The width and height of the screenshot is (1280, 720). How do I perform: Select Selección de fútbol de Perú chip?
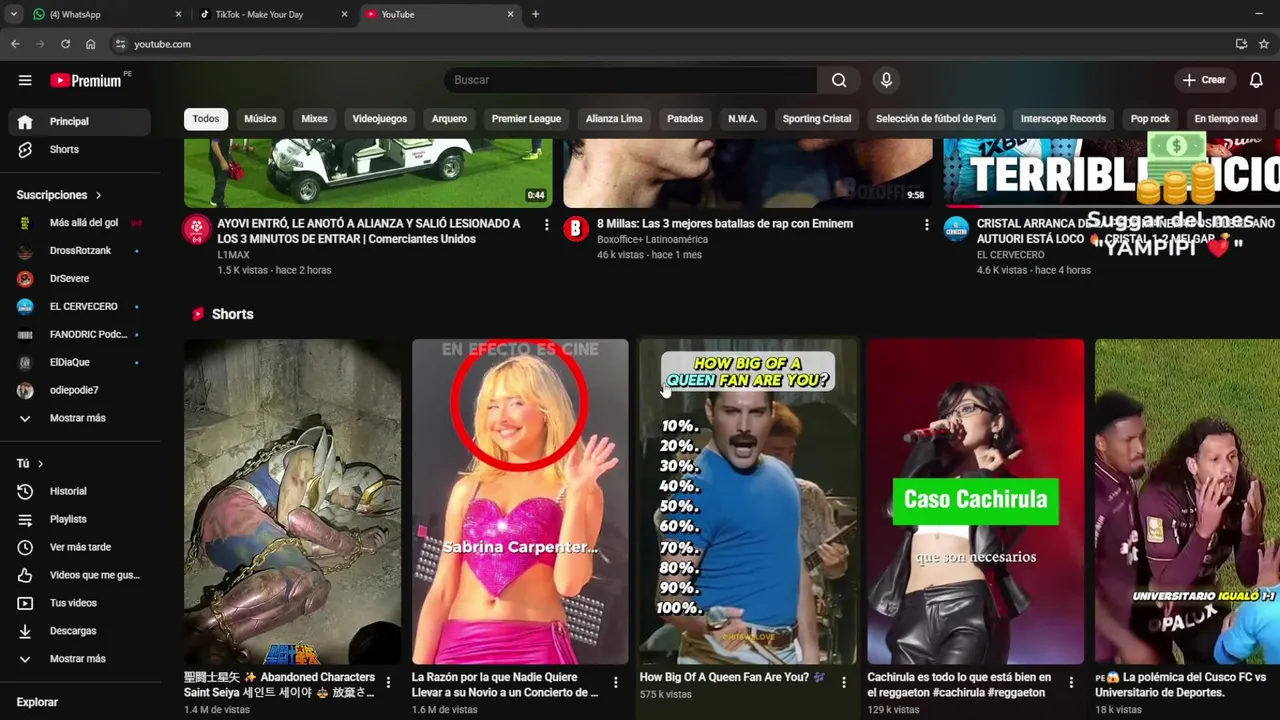pyautogui.click(x=936, y=119)
